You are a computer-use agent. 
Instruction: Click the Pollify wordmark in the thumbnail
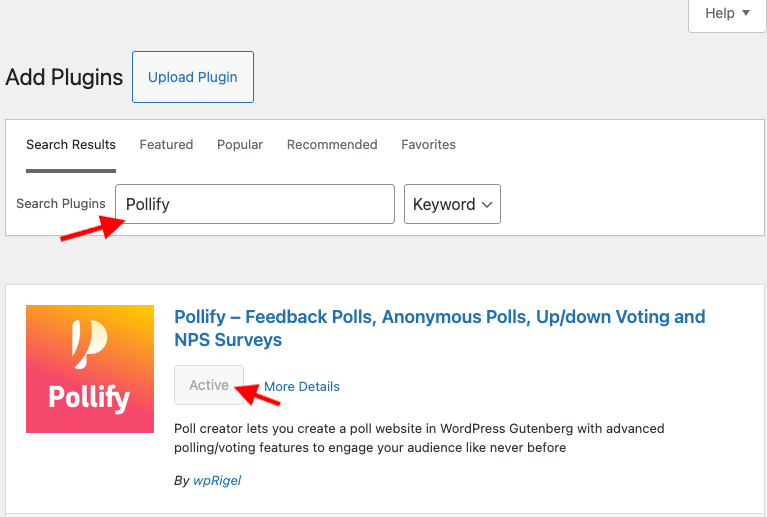(x=90, y=399)
